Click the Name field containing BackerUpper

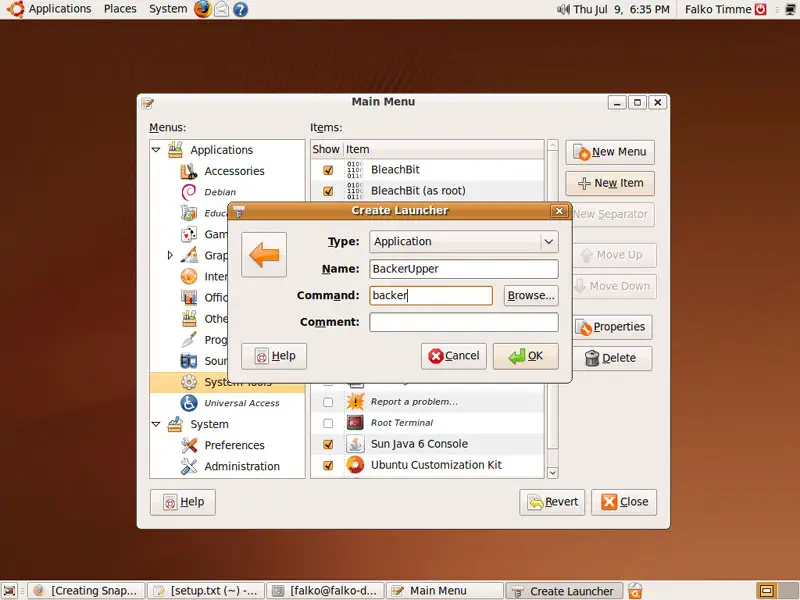(464, 269)
